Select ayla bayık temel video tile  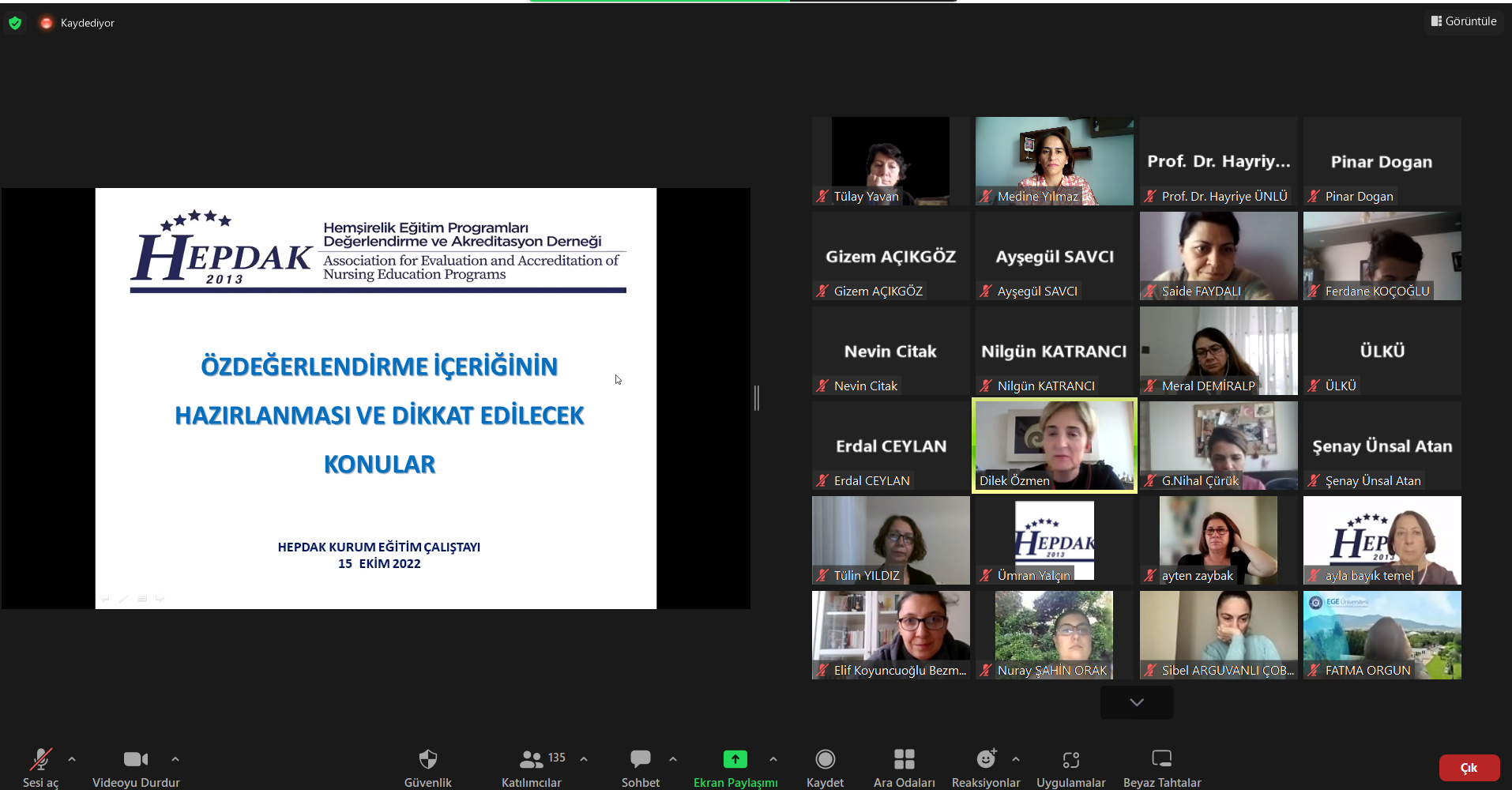click(1382, 540)
